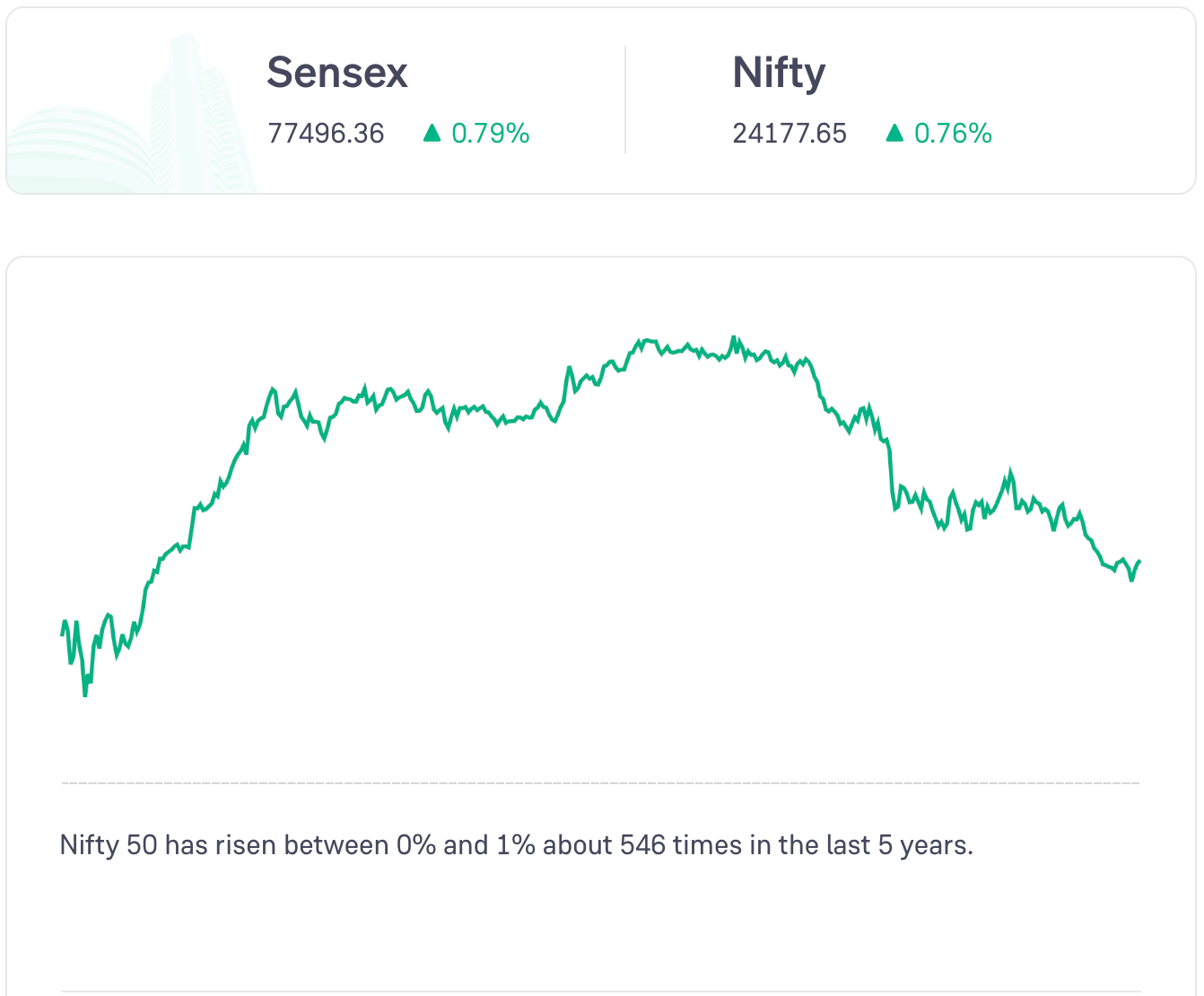Click the rightmost end of the chart line

[x=1139, y=562]
